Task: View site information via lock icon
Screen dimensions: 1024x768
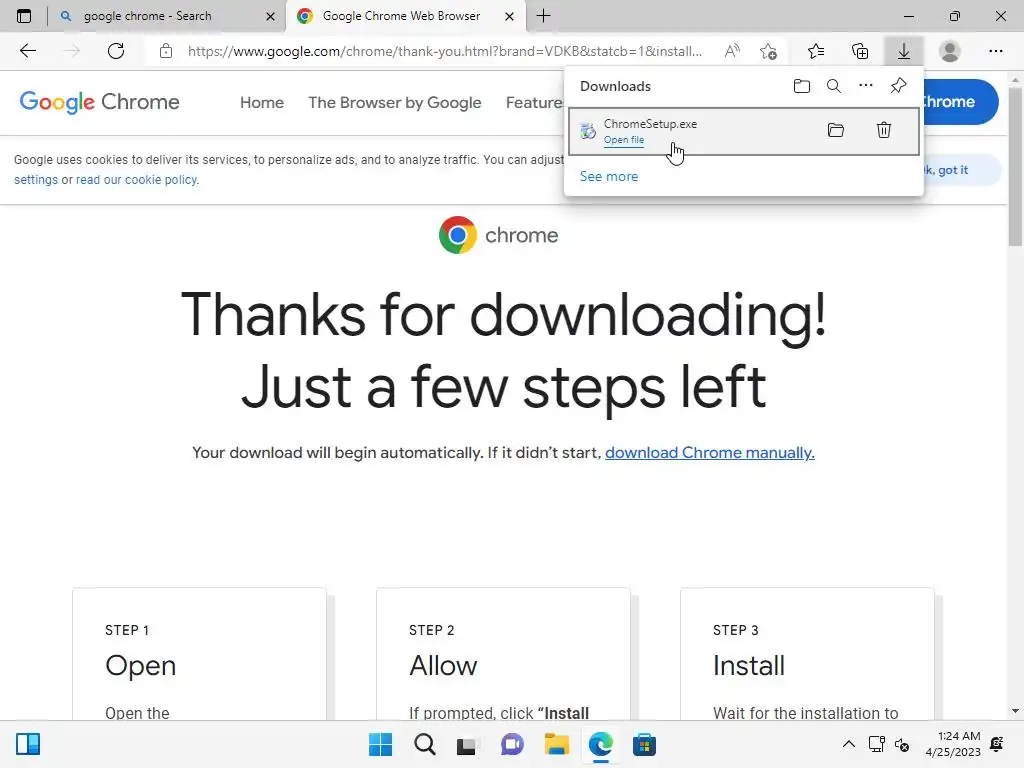Action: (x=166, y=51)
